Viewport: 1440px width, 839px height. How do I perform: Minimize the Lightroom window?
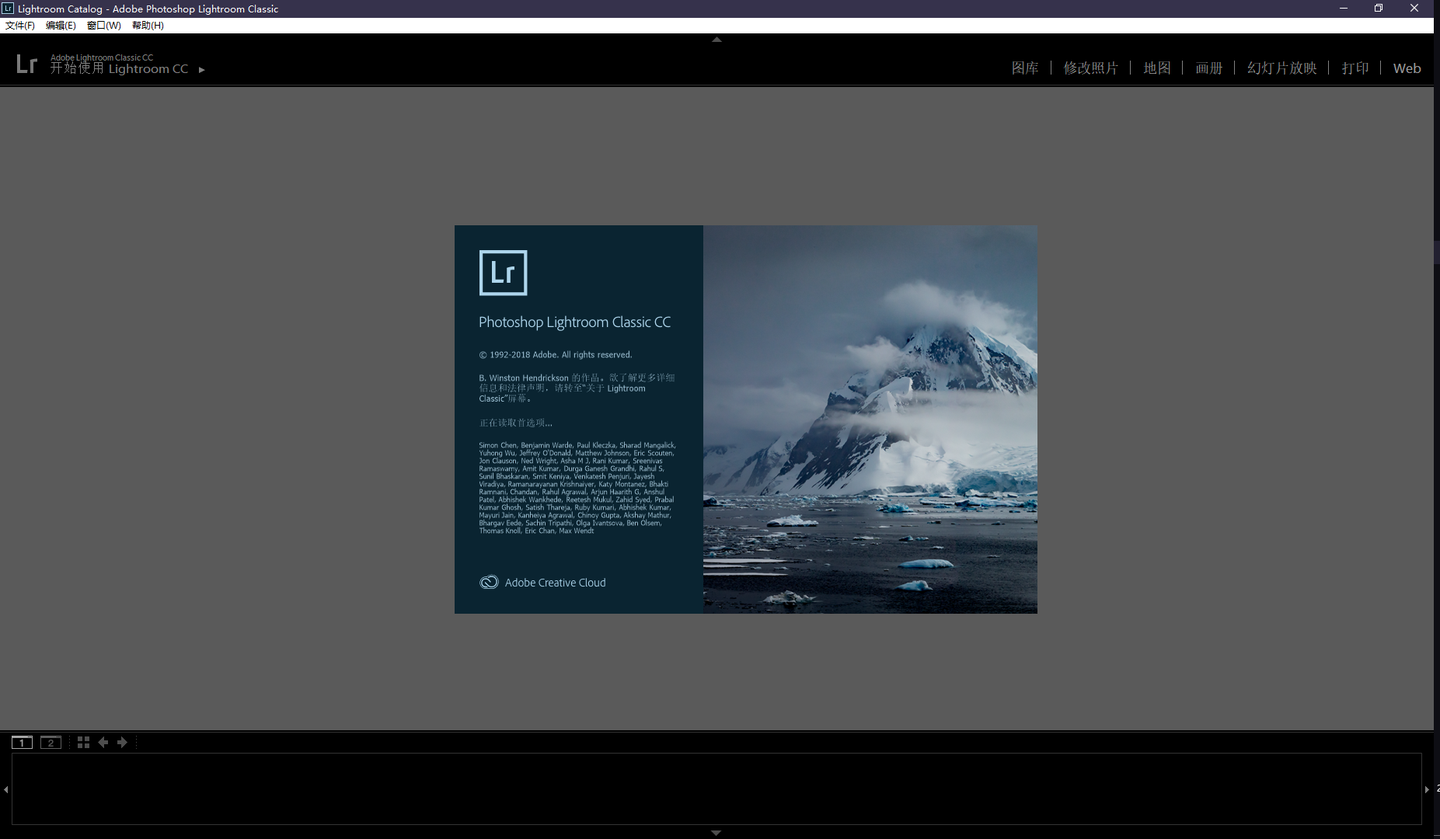[x=1344, y=8]
